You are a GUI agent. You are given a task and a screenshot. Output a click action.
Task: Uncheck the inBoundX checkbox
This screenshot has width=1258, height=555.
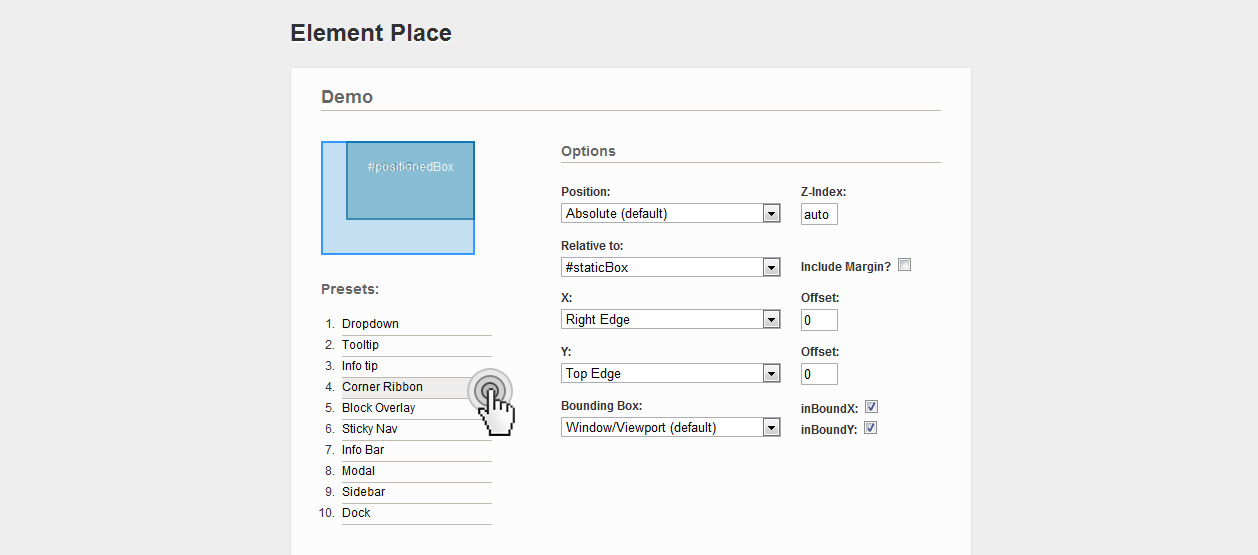point(871,407)
